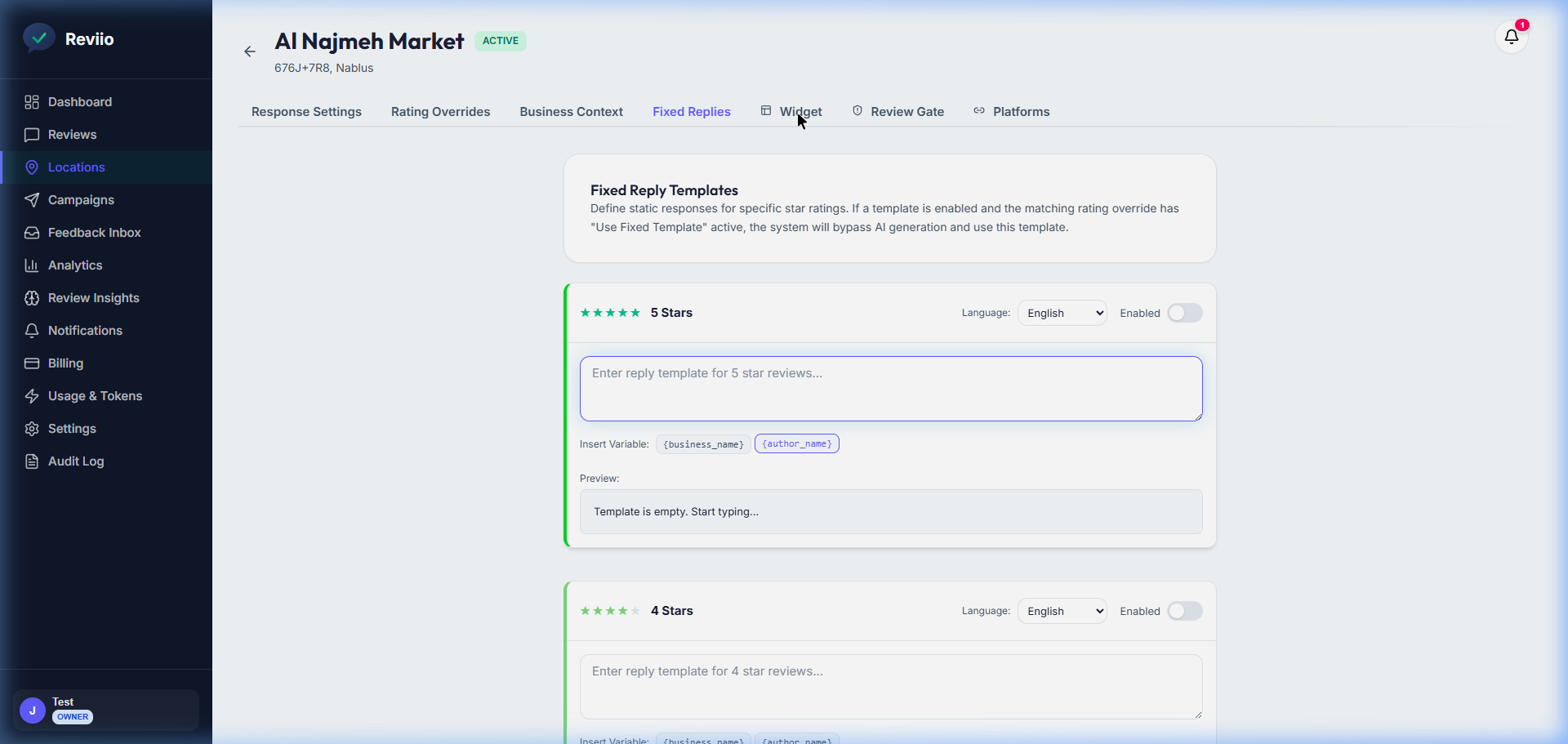This screenshot has height=744, width=1568.
Task: Click the 'Template is empty. Start typing...' preview
Action: (x=891, y=512)
